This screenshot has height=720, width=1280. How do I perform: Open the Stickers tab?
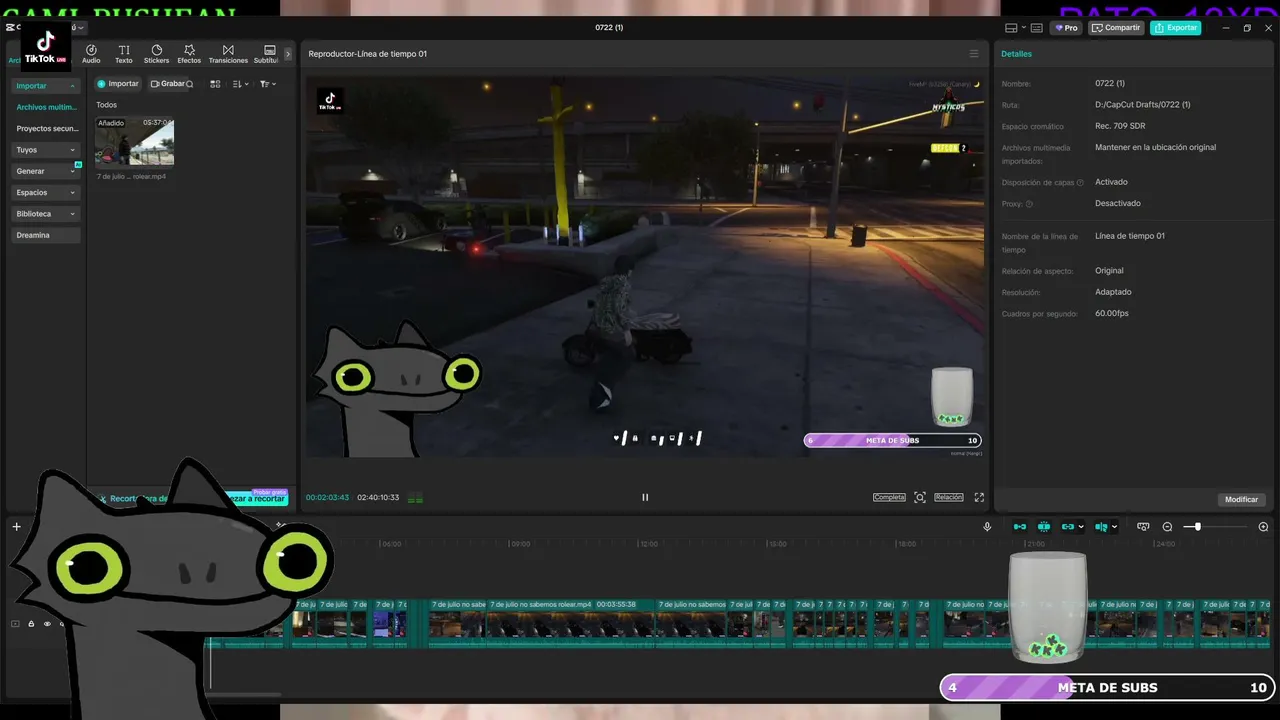[x=156, y=54]
